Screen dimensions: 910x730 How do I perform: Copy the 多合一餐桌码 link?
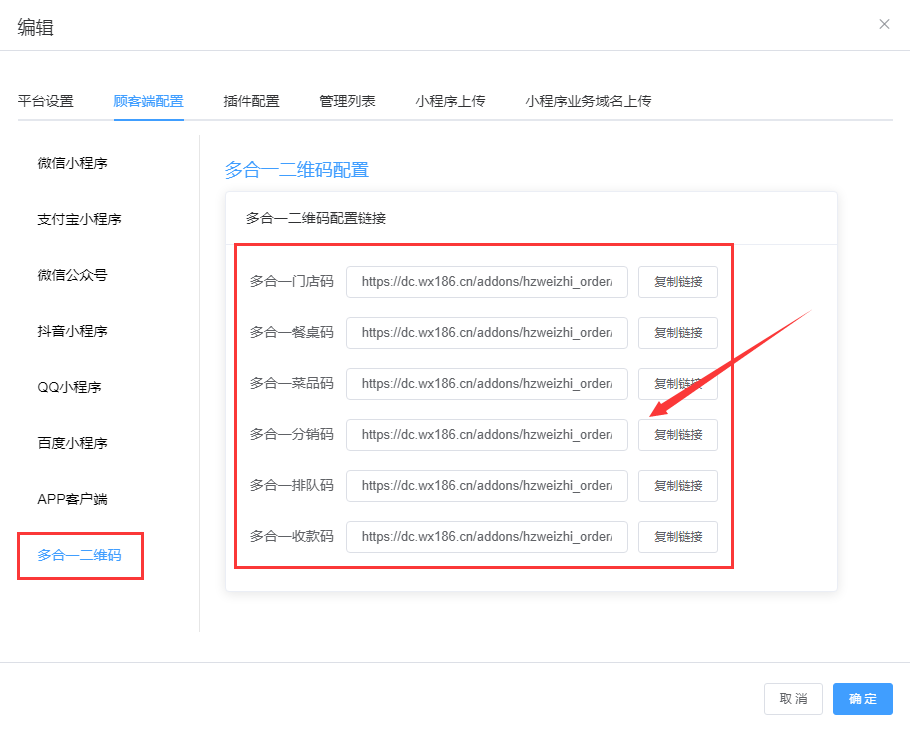(x=678, y=333)
